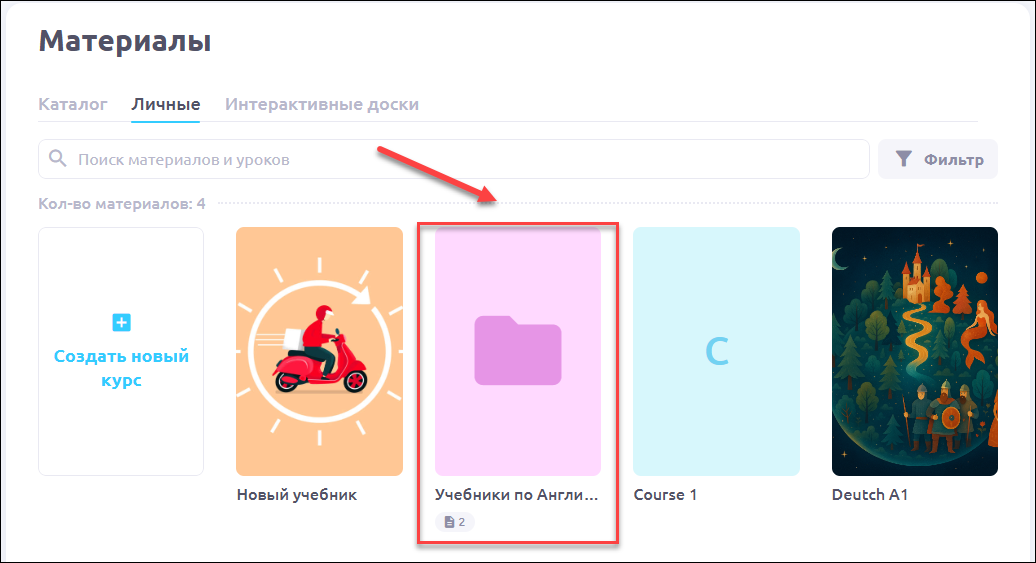Screen dimensions: 1036x563
Task: Open the Фильтр button
Action: click(x=938, y=159)
